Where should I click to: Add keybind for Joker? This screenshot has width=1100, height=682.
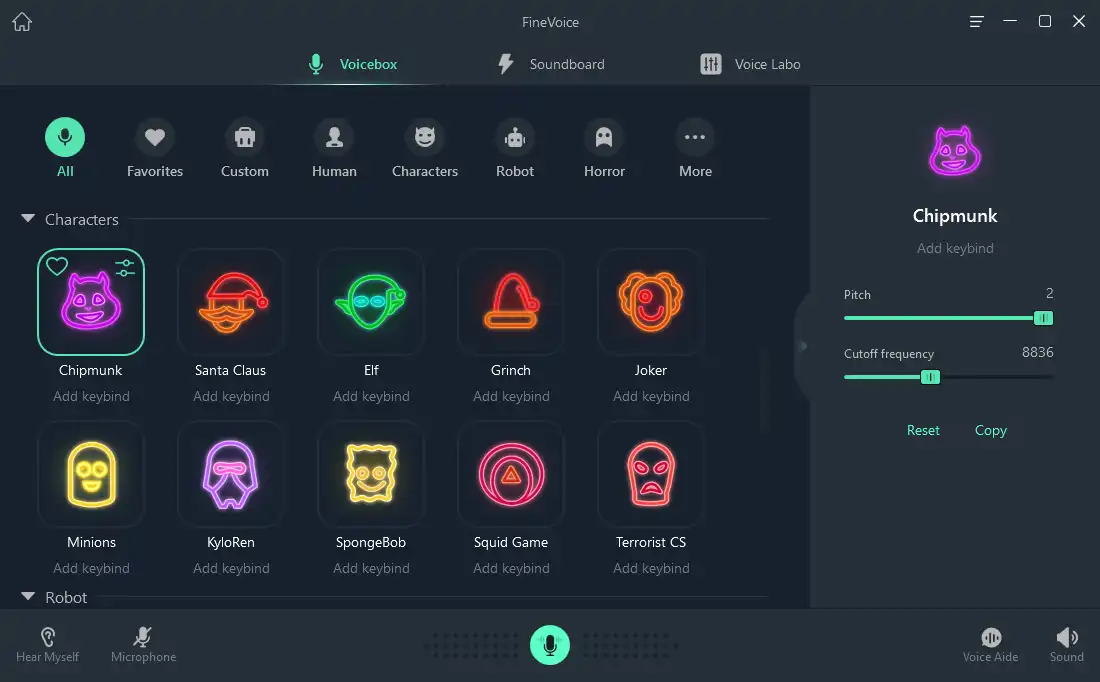coord(651,396)
